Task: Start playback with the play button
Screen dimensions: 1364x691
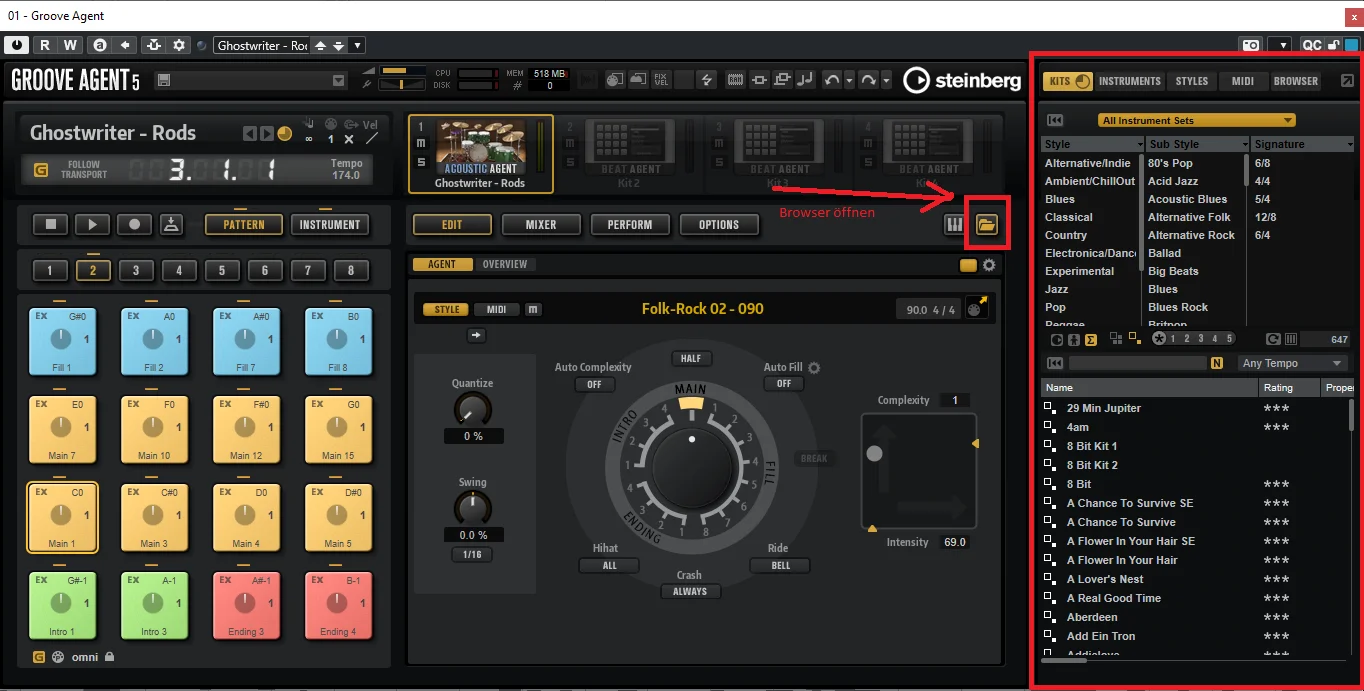Action: point(93,225)
